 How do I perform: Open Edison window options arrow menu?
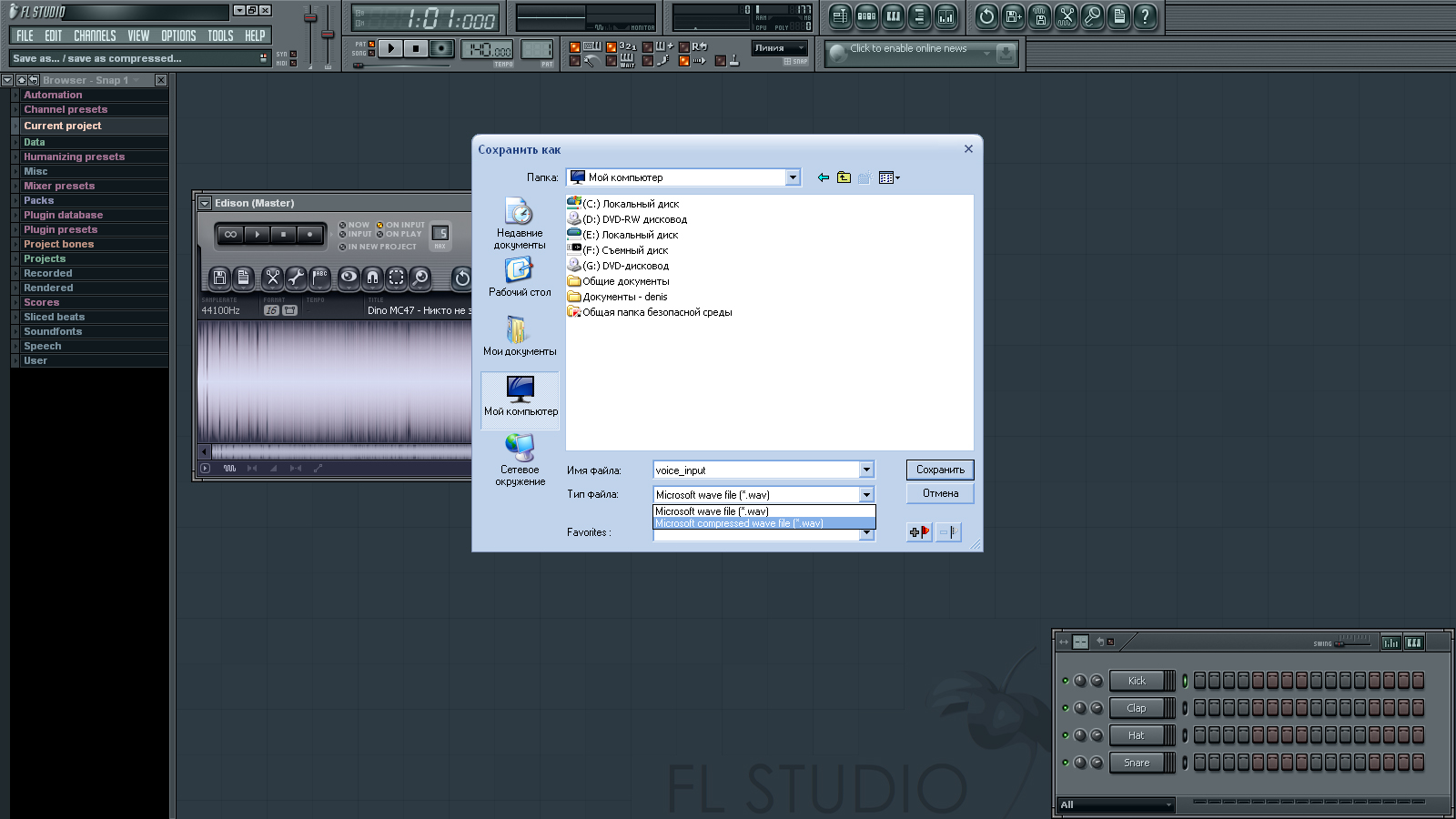tap(206, 203)
